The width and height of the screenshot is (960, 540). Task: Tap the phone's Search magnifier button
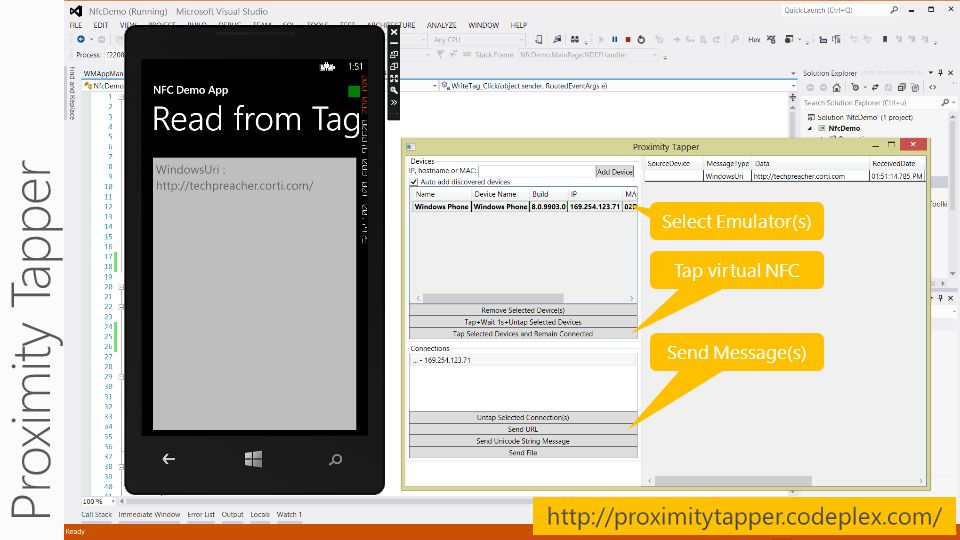[335, 459]
